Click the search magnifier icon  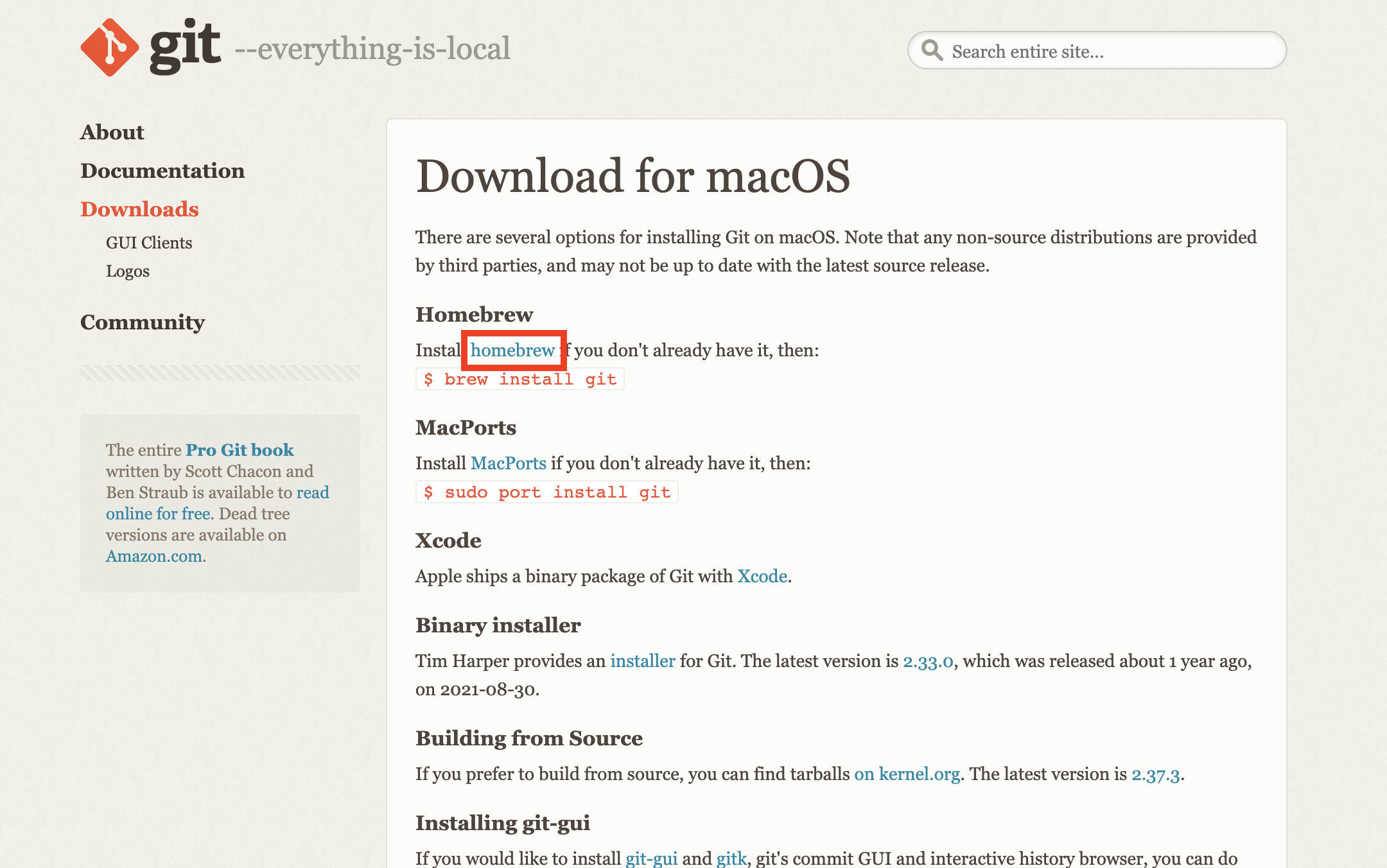pos(932,50)
